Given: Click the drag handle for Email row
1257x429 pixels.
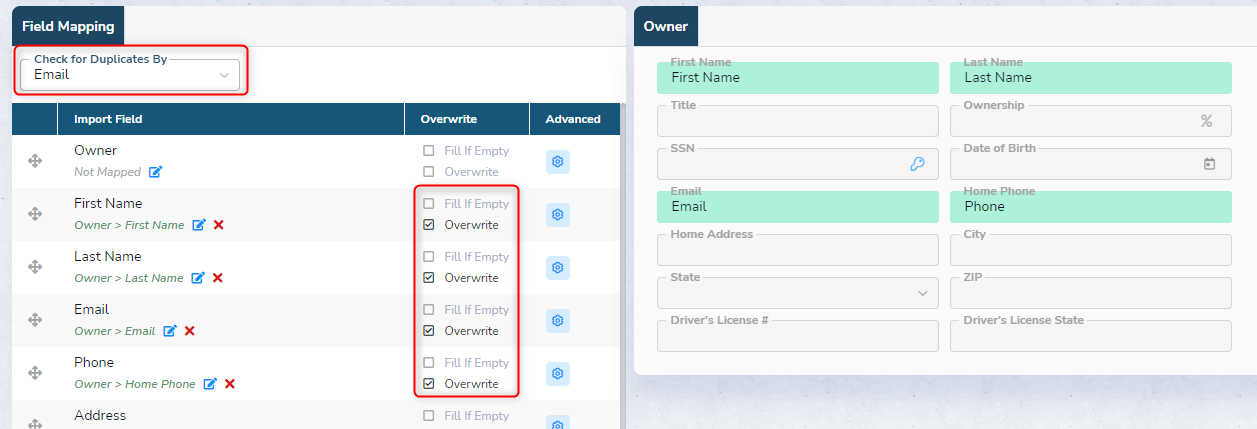Looking at the screenshot, I should coord(35,320).
